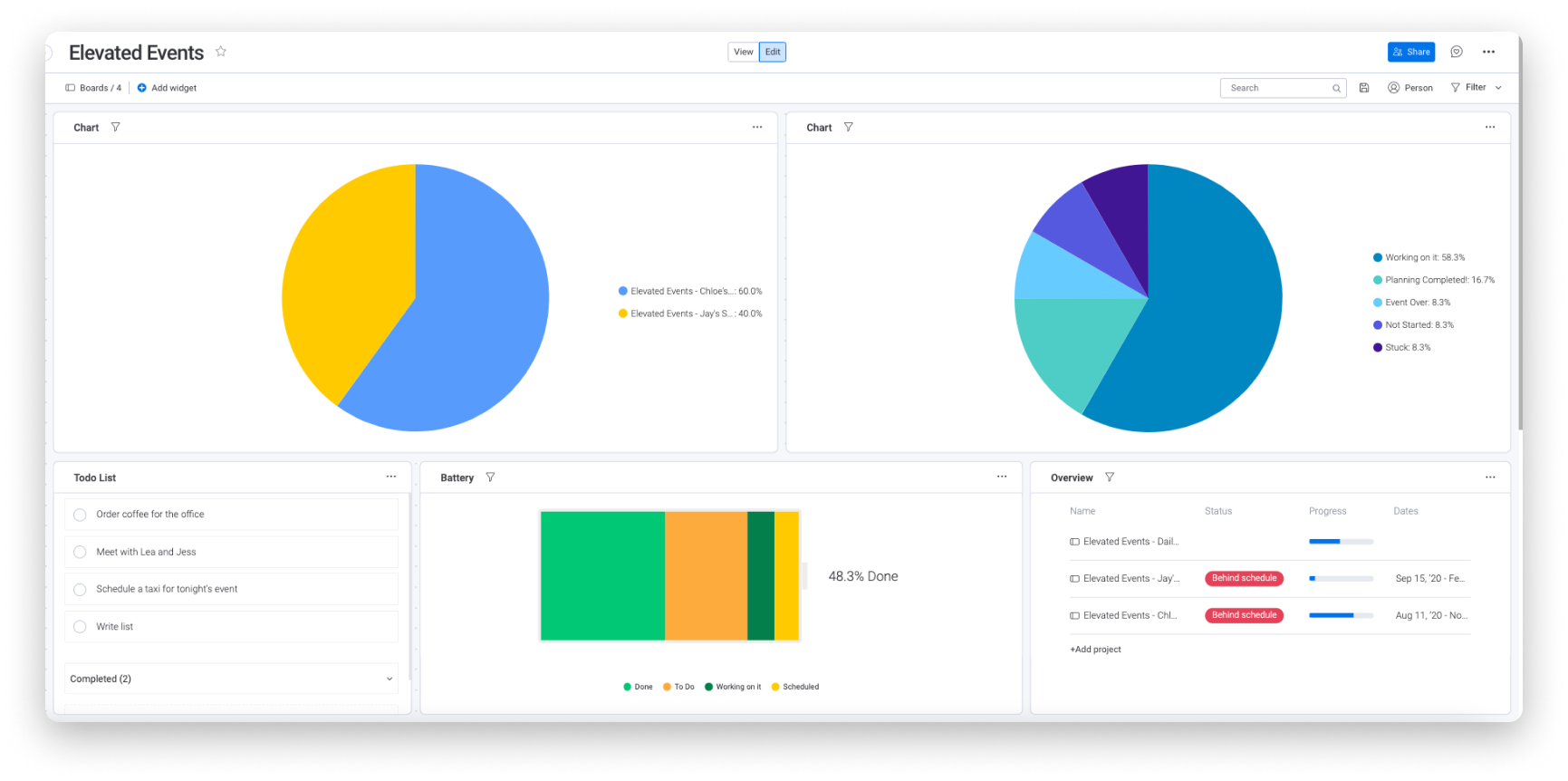Click the Add widget label
Screen dimensions: 1568x781
(x=174, y=88)
